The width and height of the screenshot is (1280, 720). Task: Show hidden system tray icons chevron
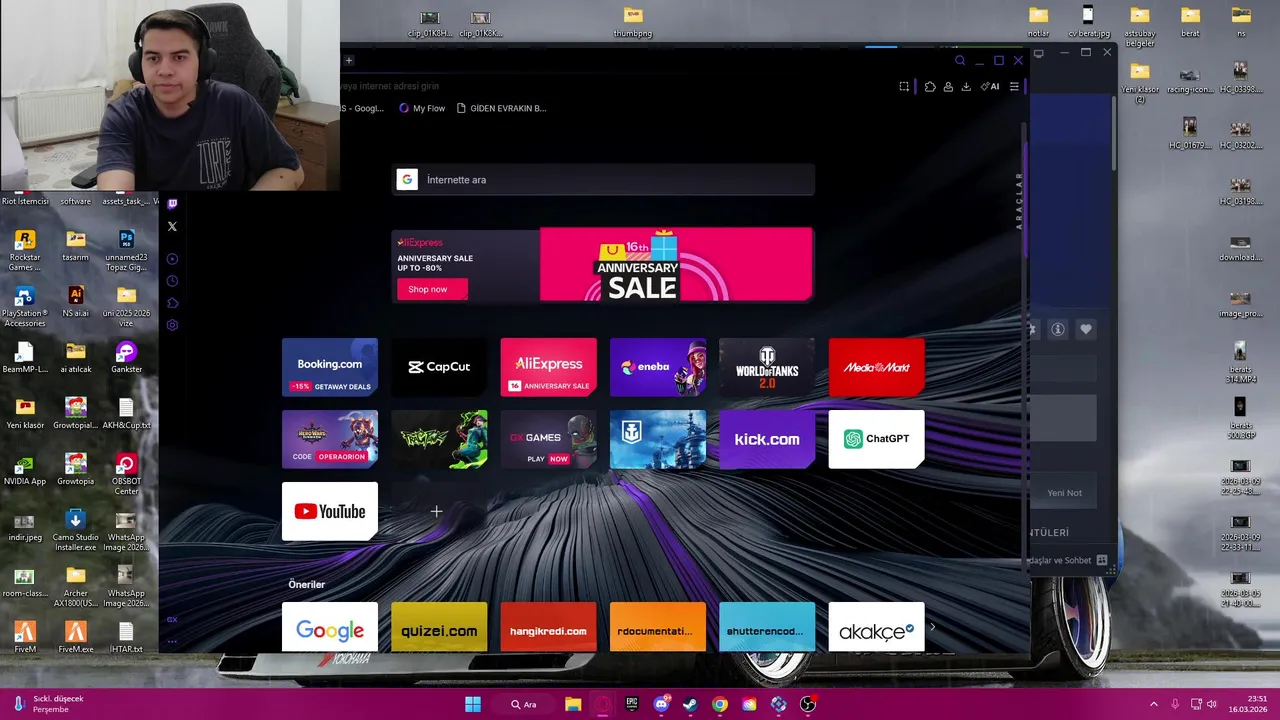tap(1153, 704)
